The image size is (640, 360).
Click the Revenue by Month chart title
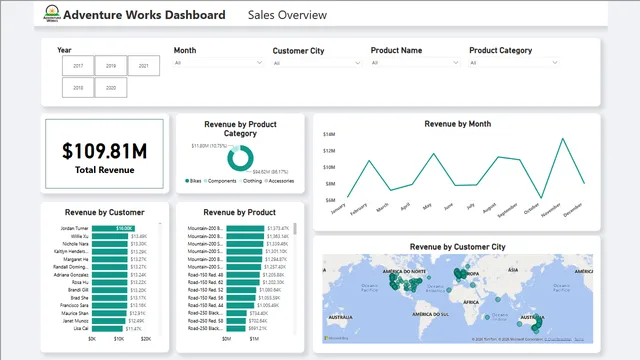point(458,124)
